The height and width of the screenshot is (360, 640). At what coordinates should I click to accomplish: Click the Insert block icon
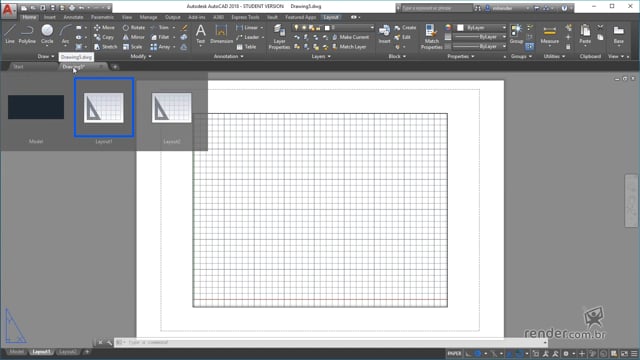tap(384, 33)
